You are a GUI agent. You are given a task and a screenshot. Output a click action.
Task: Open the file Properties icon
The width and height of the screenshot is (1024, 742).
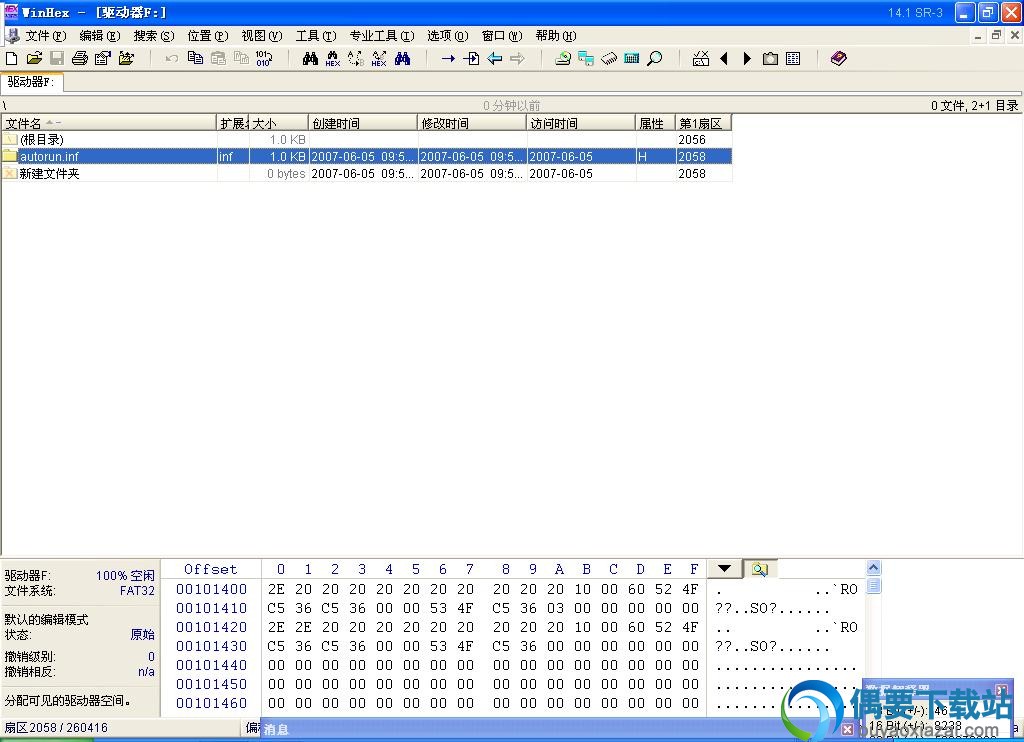[103, 59]
